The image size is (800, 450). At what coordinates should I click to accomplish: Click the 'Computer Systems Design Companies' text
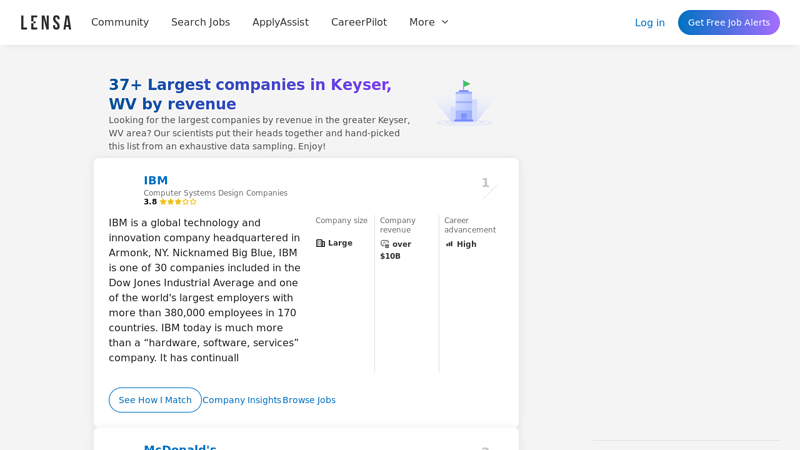click(215, 193)
